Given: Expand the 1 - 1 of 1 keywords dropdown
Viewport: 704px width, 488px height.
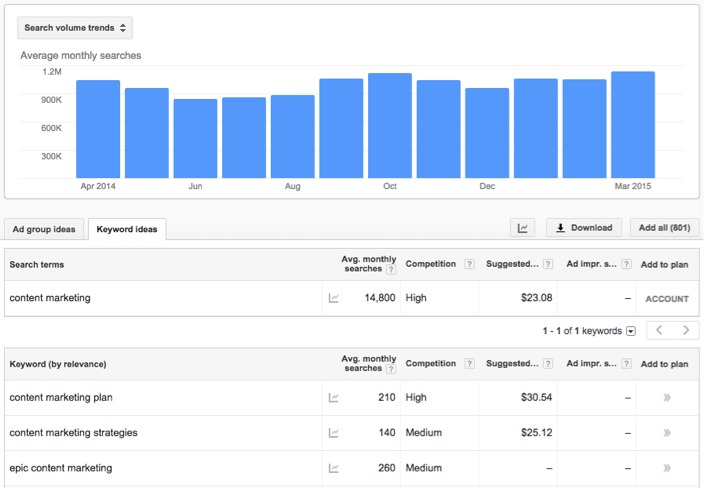Looking at the screenshot, I should pyautogui.click(x=631, y=331).
